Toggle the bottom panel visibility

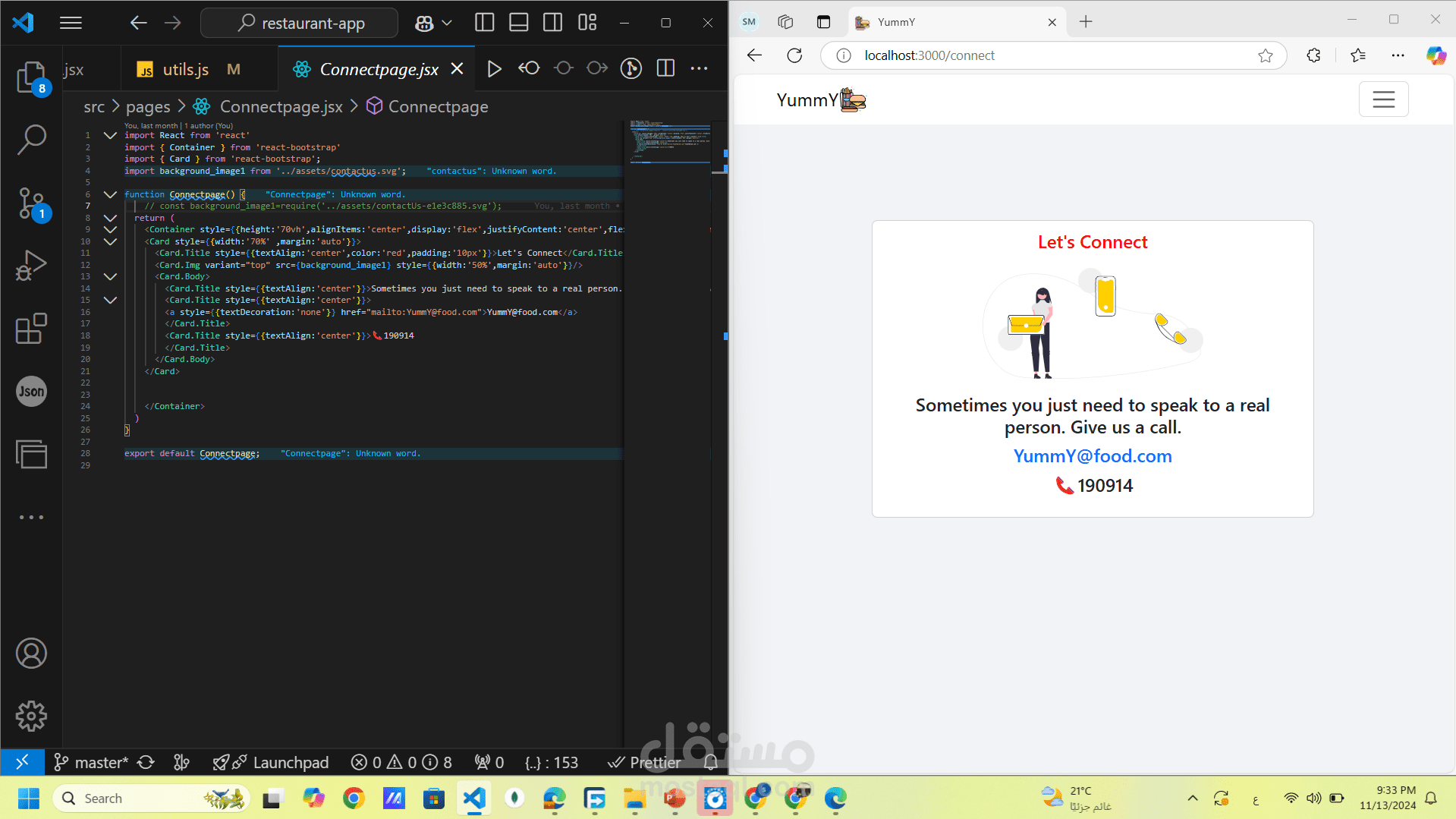click(x=518, y=23)
